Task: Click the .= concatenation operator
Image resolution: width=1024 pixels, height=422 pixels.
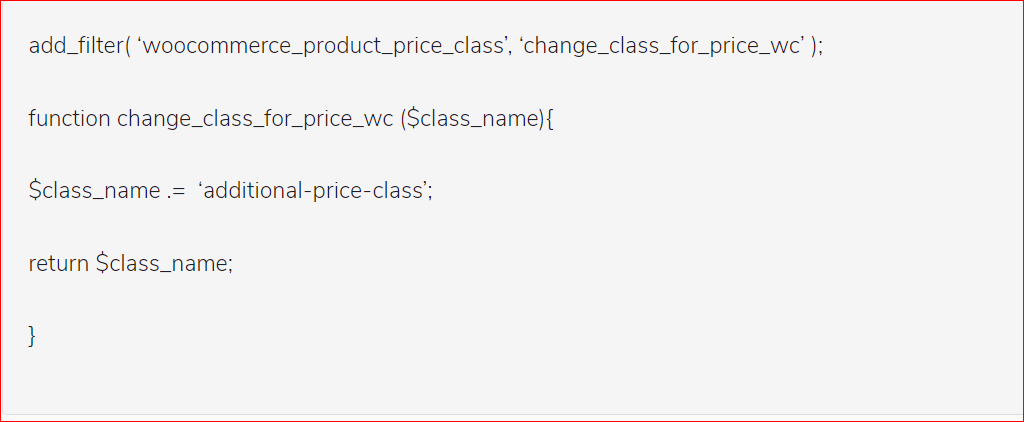Action: pyautogui.click(x=176, y=191)
